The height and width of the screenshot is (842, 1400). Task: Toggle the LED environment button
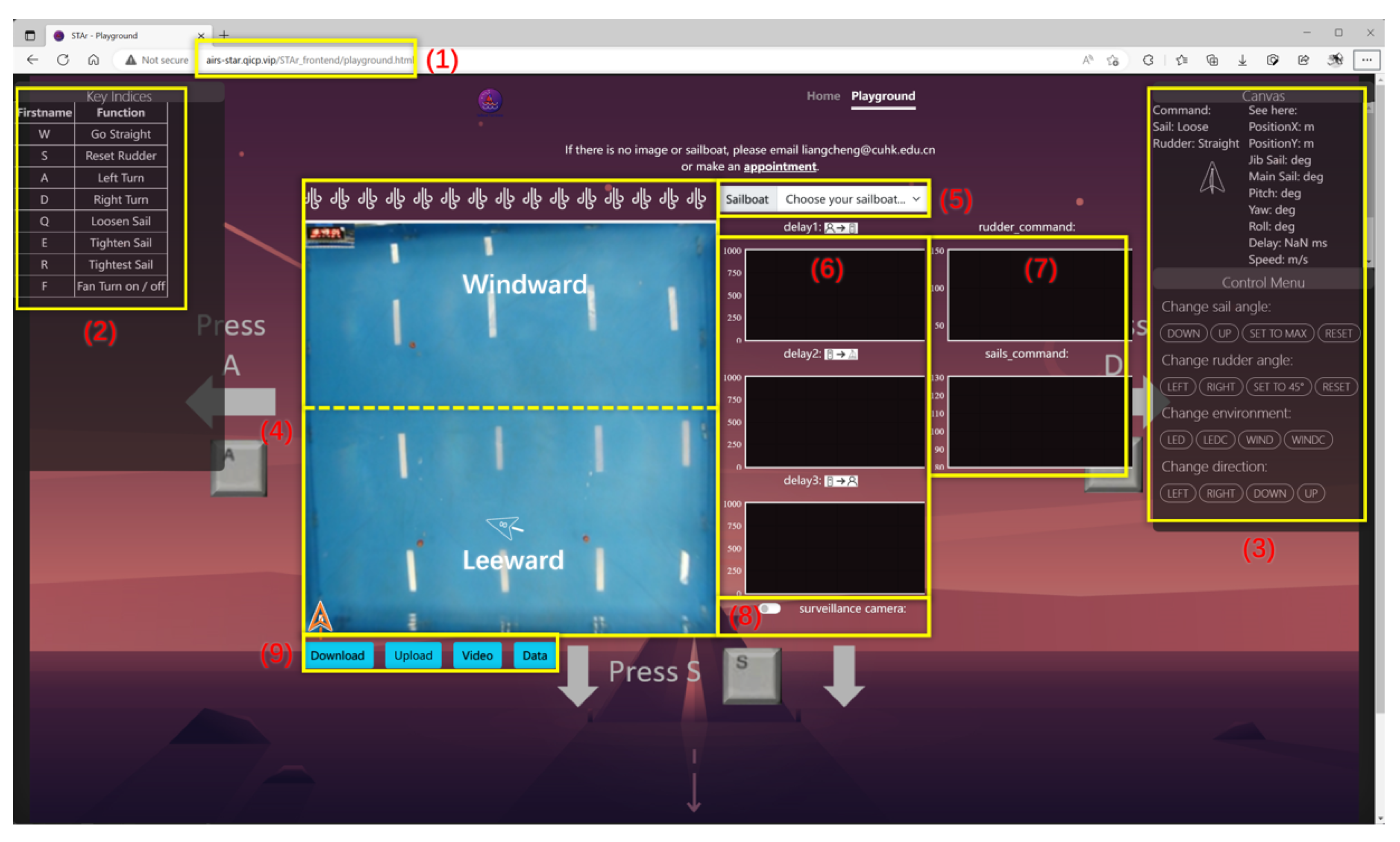click(1175, 440)
